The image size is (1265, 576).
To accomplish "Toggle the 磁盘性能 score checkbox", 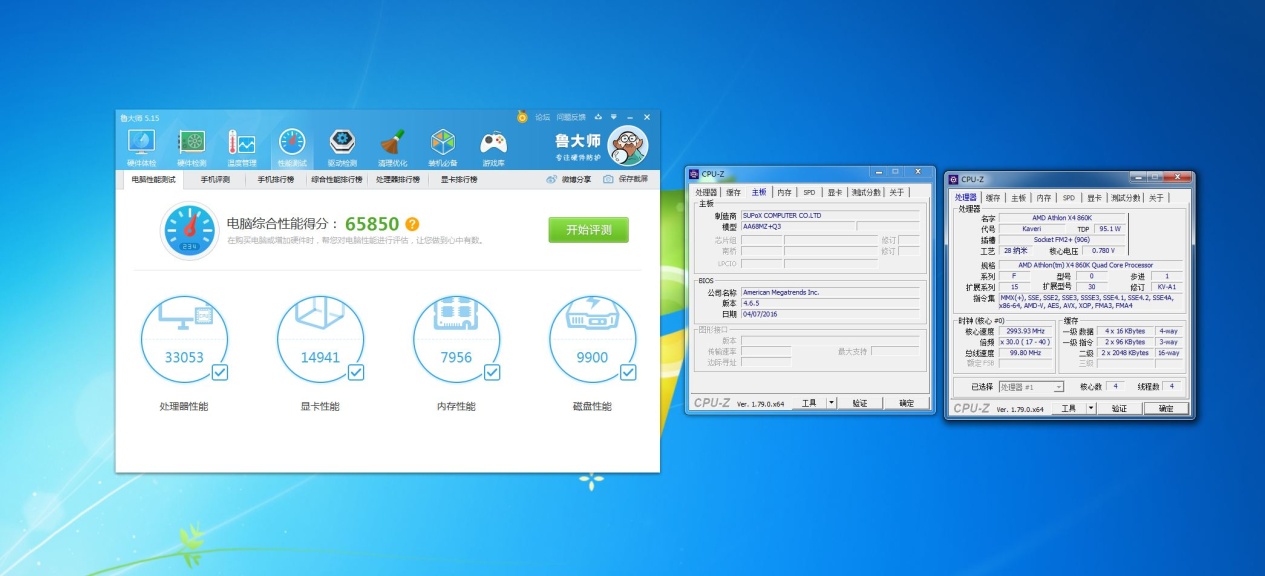I will (x=627, y=373).
